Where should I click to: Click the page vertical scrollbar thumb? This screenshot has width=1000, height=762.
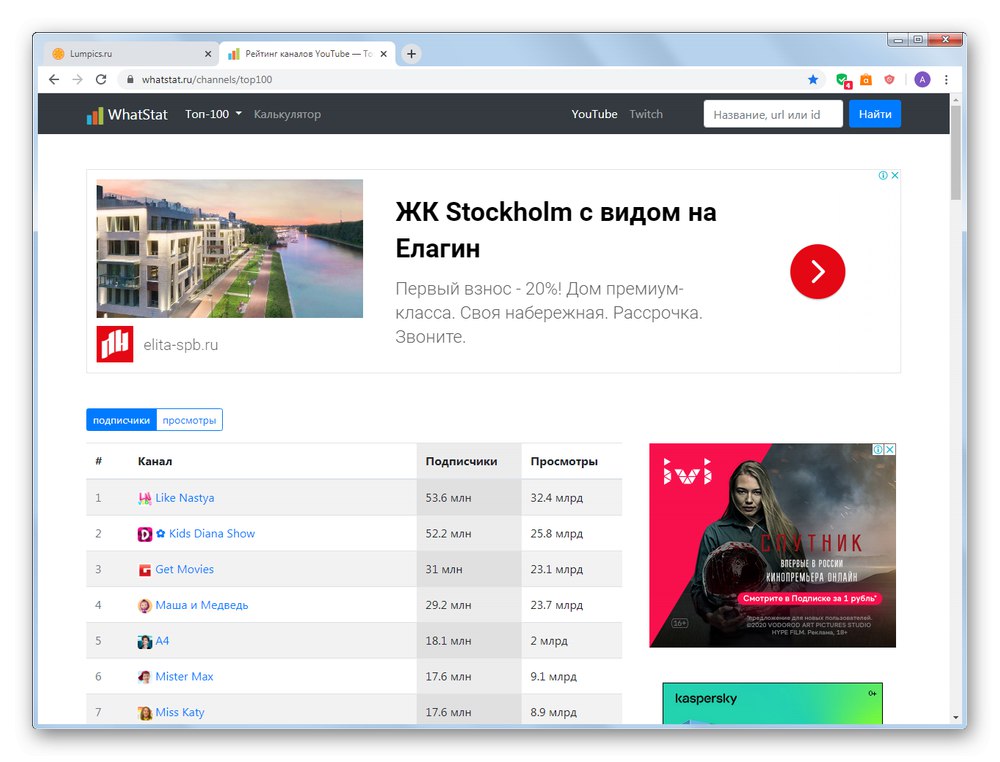point(955,152)
